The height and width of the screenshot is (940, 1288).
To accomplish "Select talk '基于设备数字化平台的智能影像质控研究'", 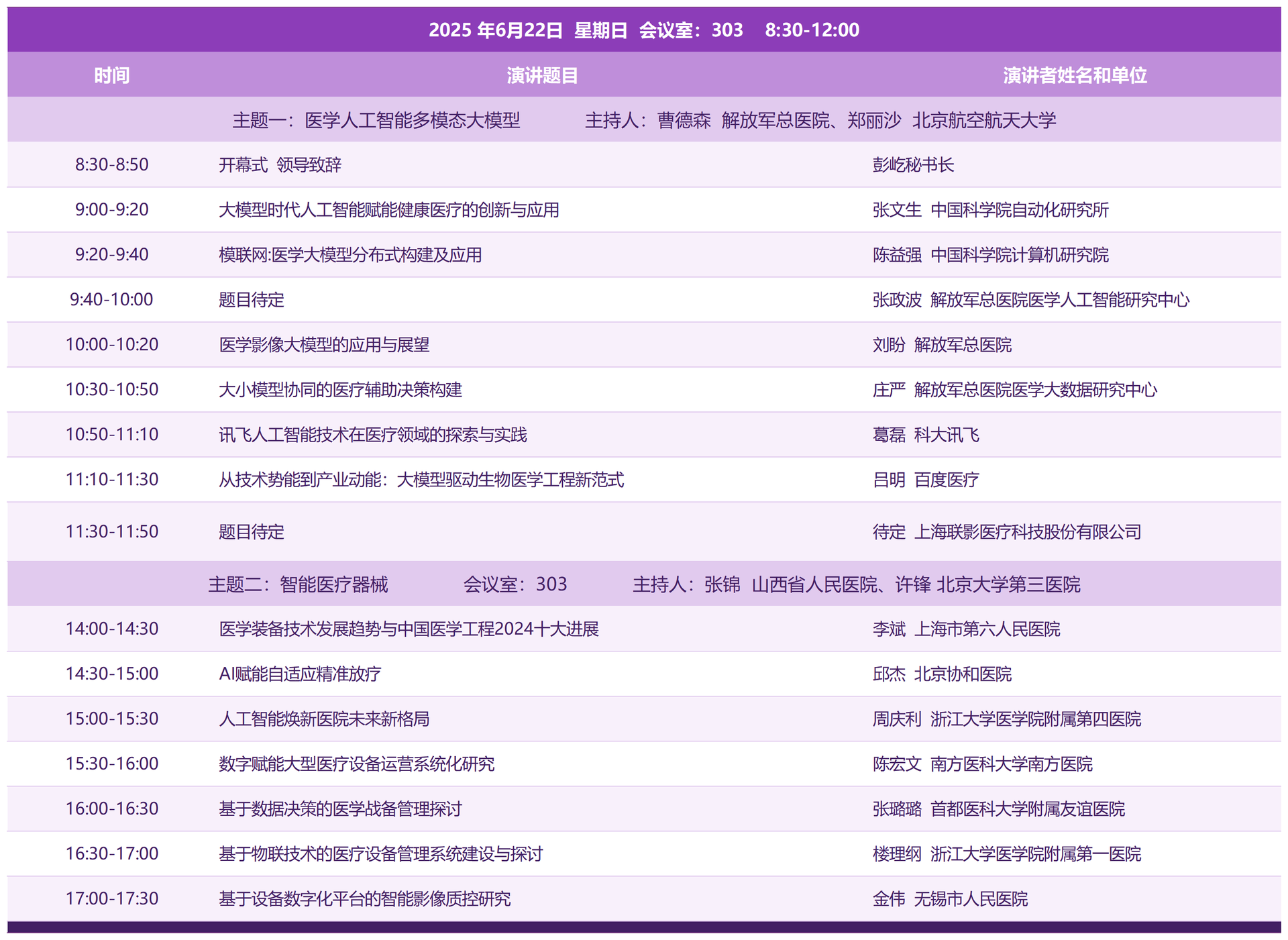I will point(365,899).
